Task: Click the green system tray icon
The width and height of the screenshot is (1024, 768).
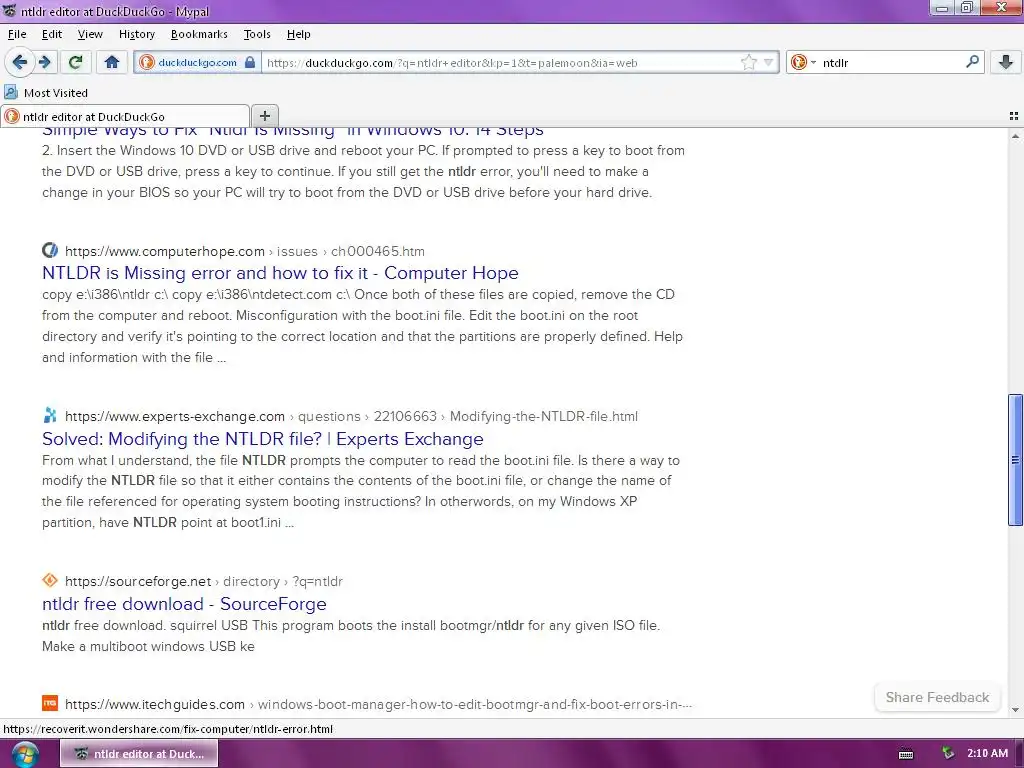Action: point(948,753)
